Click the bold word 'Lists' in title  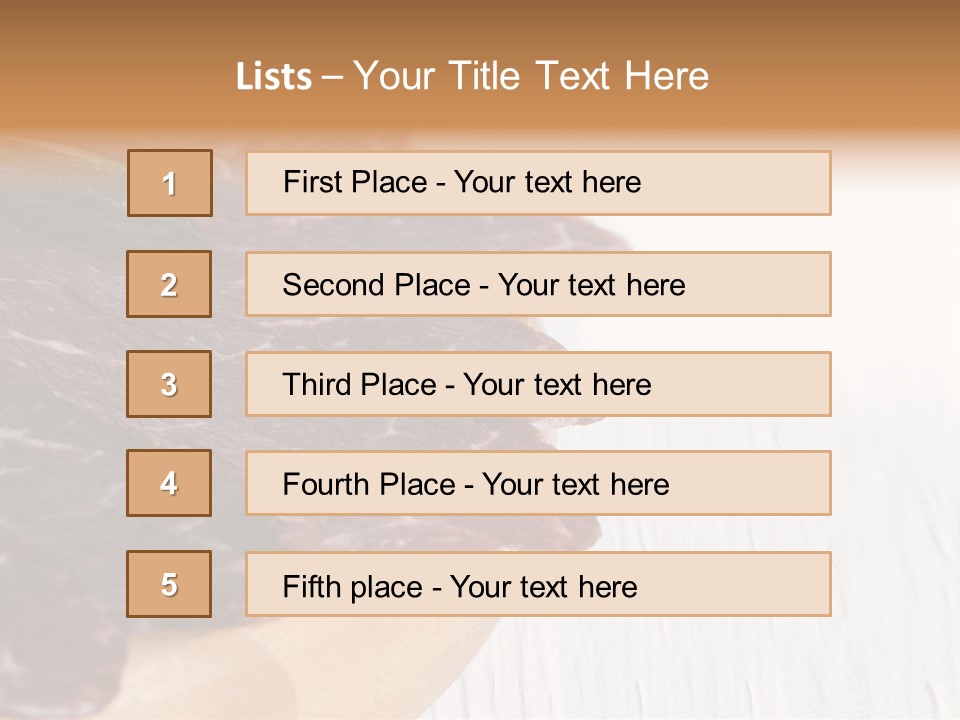click(274, 77)
